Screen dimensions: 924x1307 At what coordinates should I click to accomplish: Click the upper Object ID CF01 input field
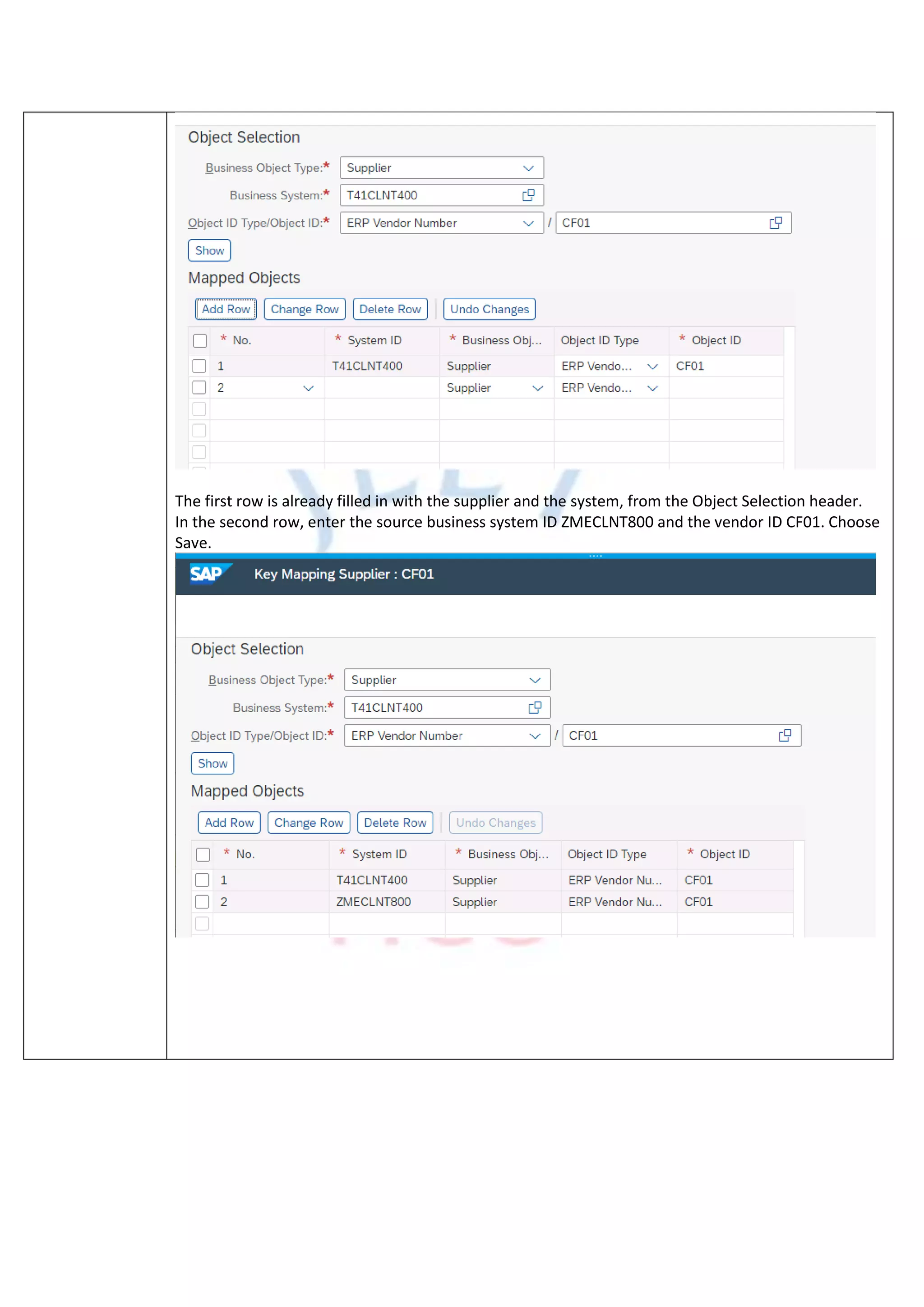point(673,222)
